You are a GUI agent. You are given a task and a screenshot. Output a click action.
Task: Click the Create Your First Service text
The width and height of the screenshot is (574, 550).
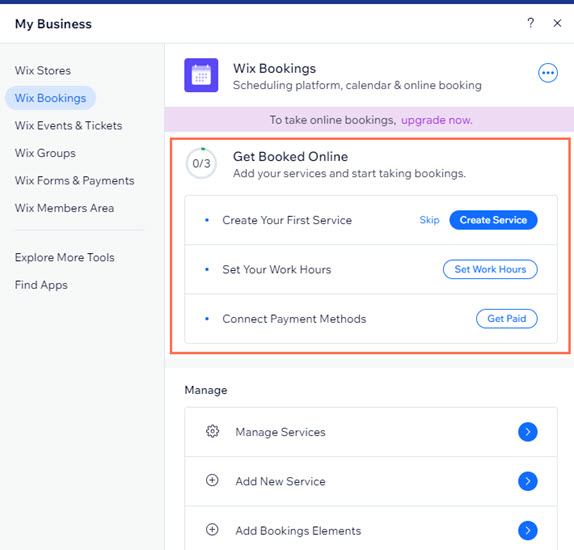(x=287, y=220)
